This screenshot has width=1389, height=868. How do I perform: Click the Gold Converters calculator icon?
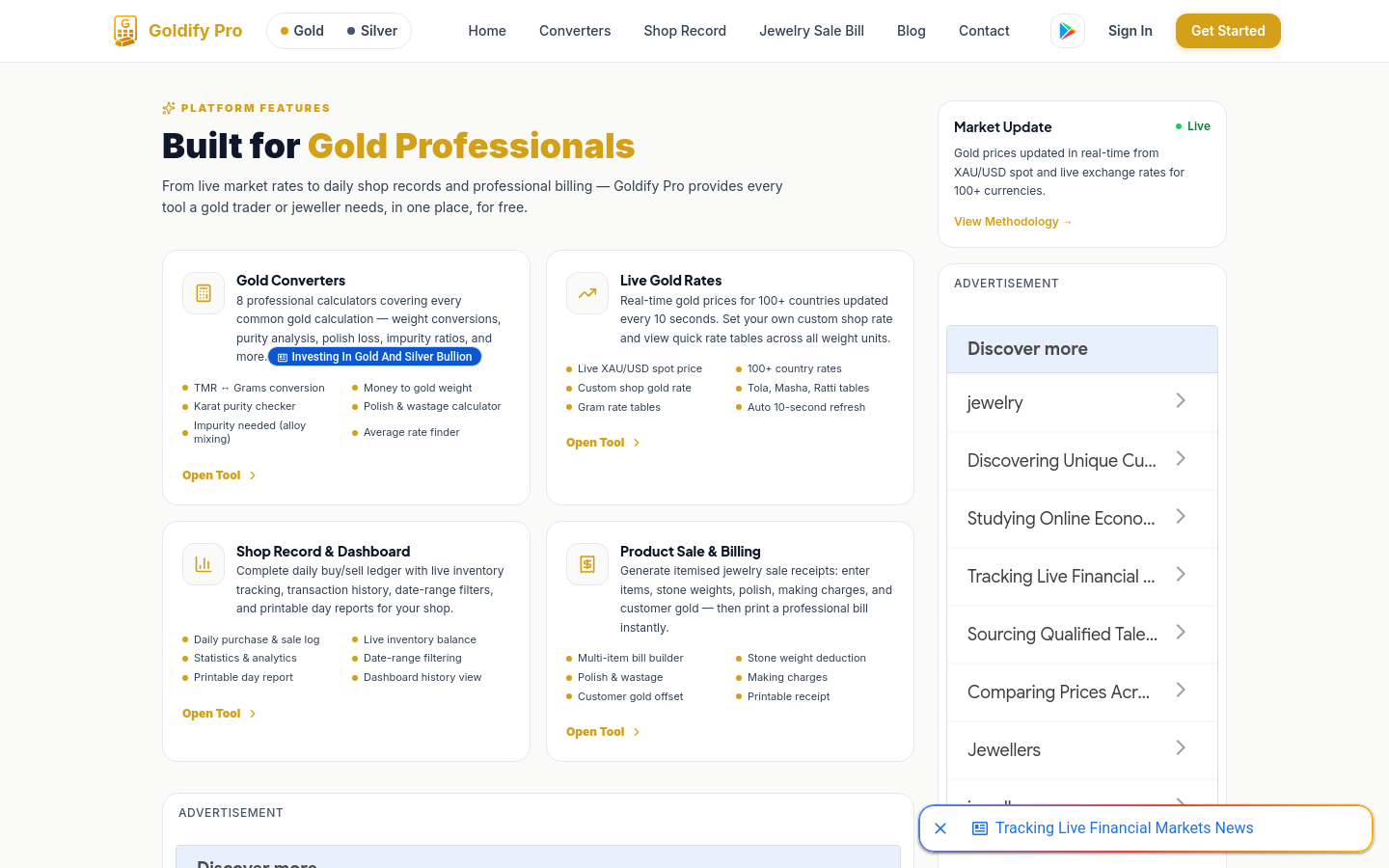coord(204,293)
